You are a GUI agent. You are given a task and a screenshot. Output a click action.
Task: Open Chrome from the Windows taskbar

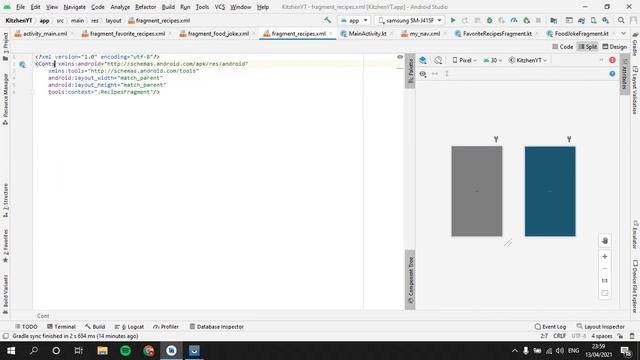[149, 351]
